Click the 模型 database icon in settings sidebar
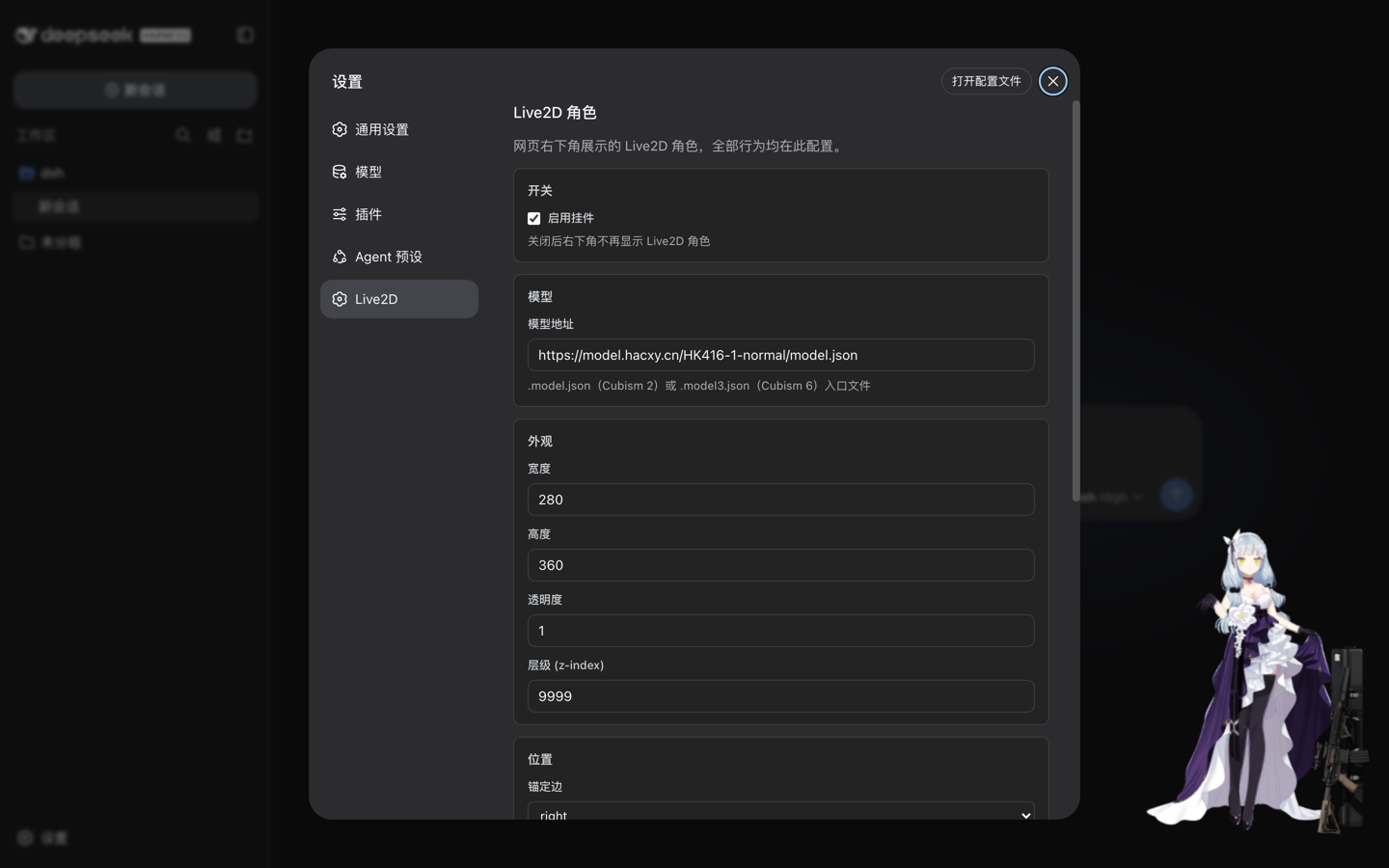The image size is (1389, 868). coord(340,172)
